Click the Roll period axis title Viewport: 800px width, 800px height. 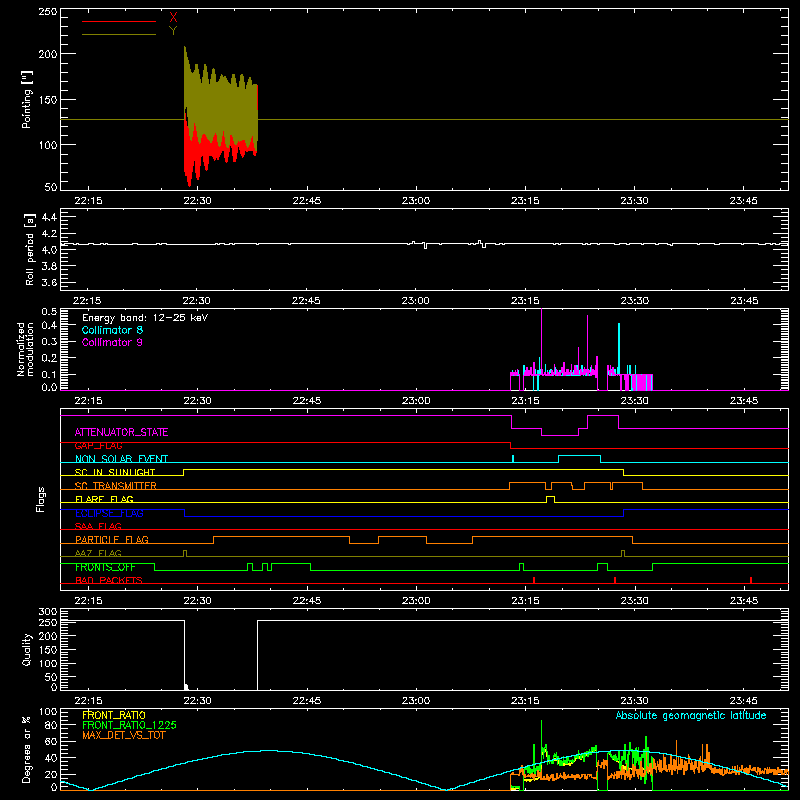(30, 249)
